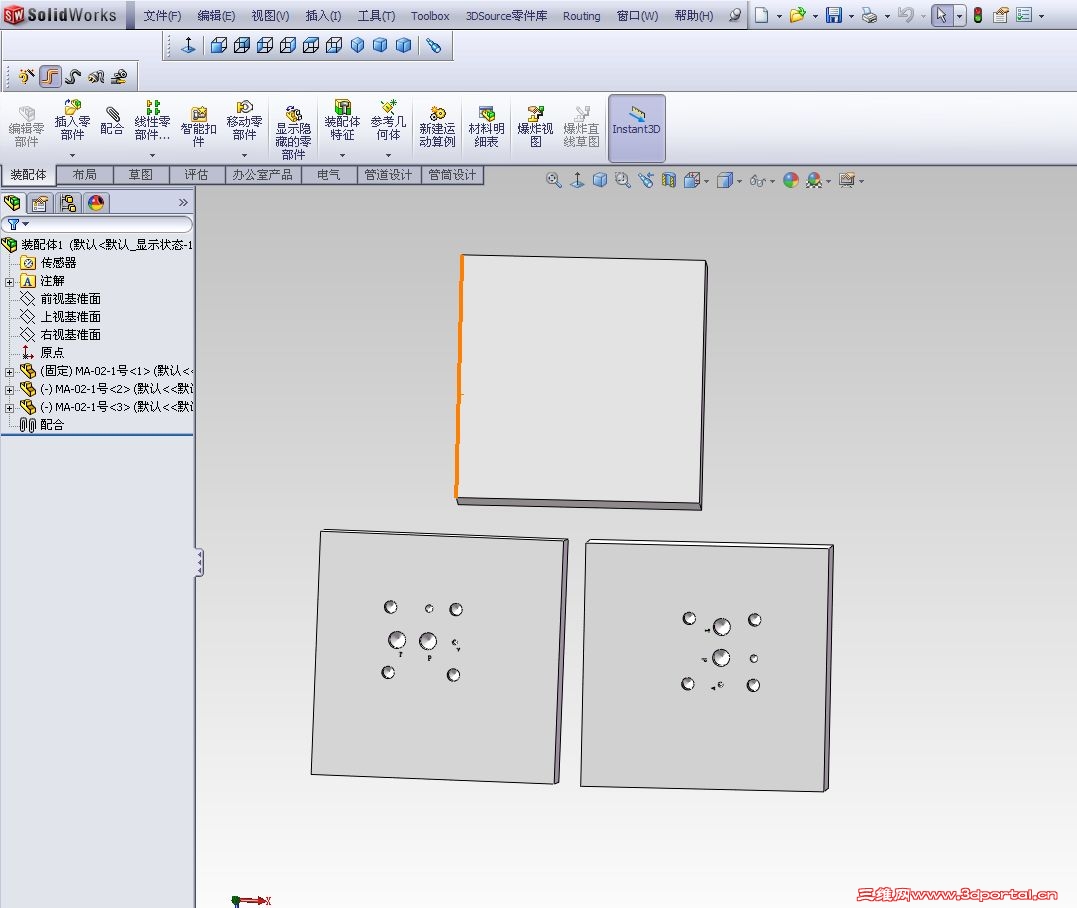Screen dimensions: 1077x908
Task: Select the Move Component tool
Action: click(245, 121)
